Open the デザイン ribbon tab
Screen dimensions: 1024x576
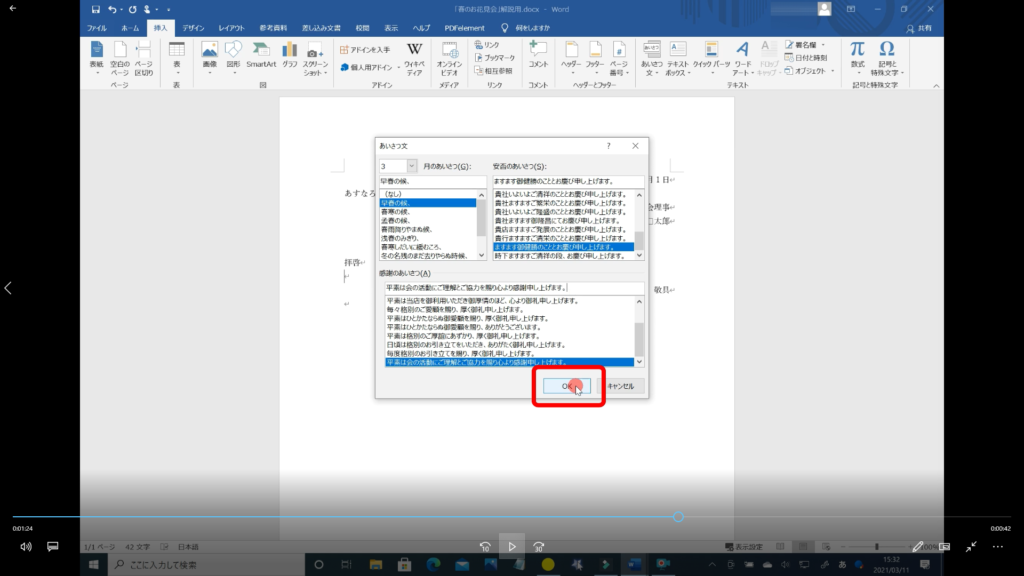[193, 28]
